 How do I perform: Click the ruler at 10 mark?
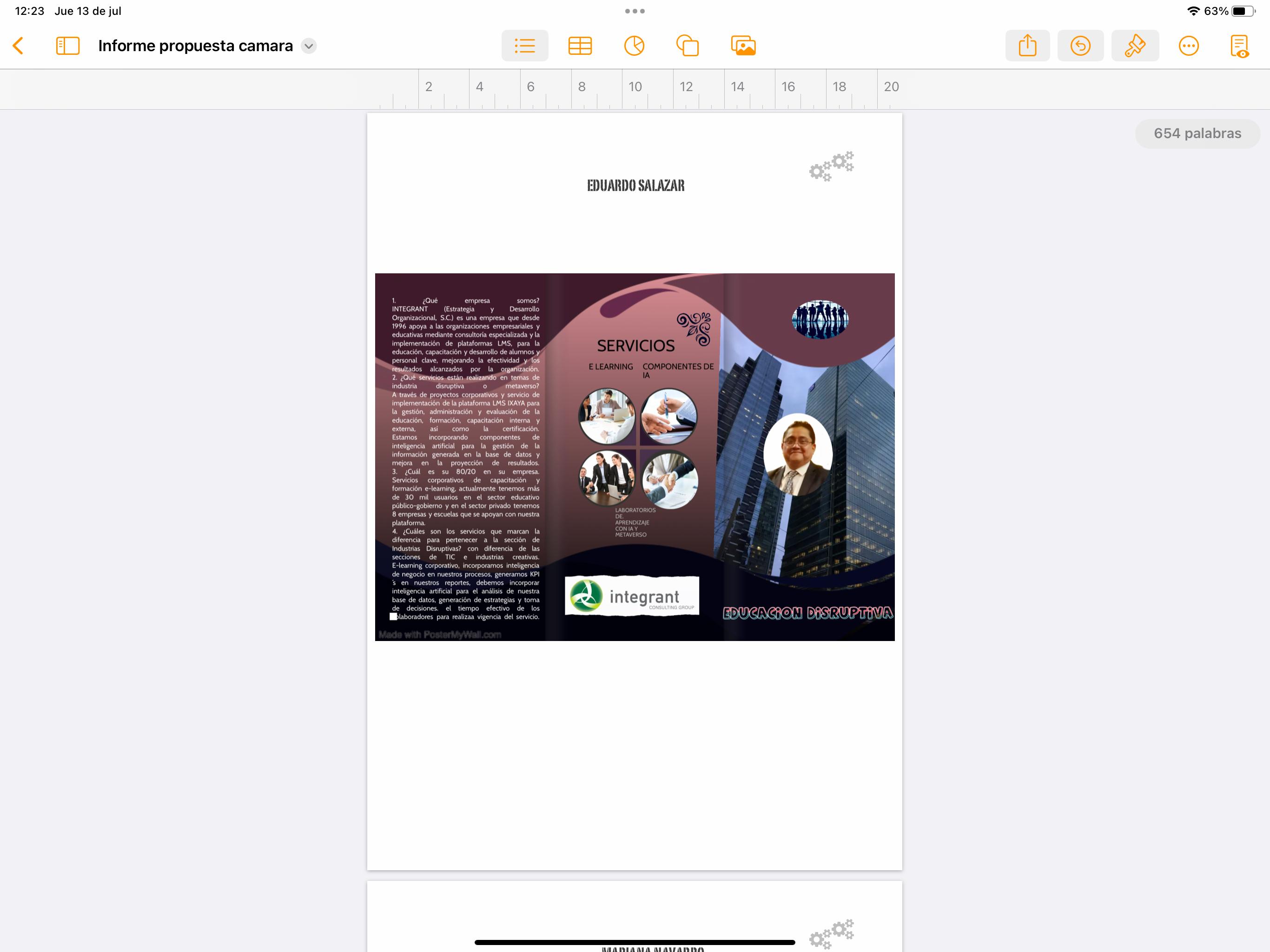[635, 87]
